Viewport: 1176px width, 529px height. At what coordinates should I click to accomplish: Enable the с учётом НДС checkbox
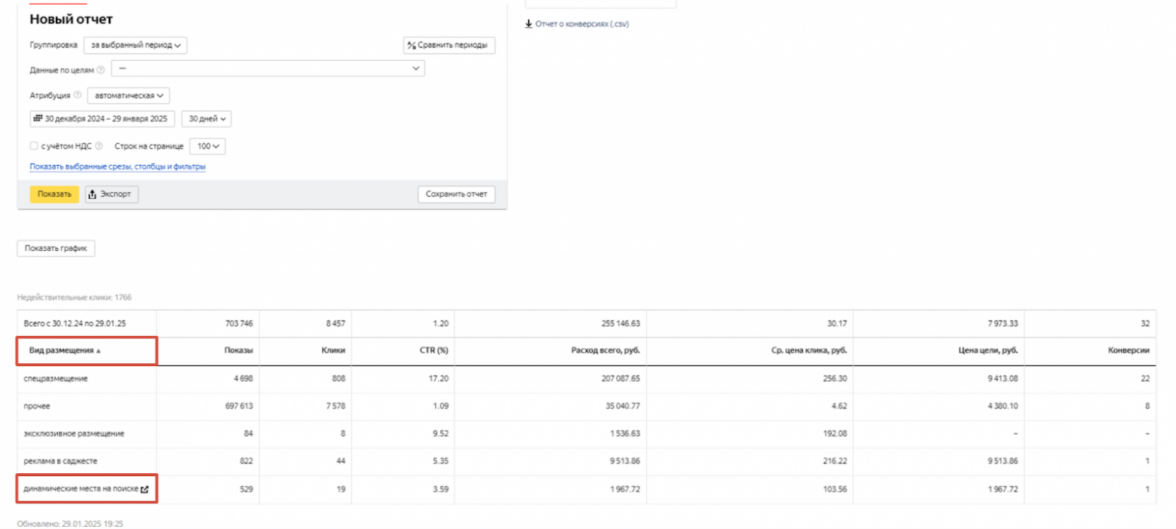pos(34,146)
